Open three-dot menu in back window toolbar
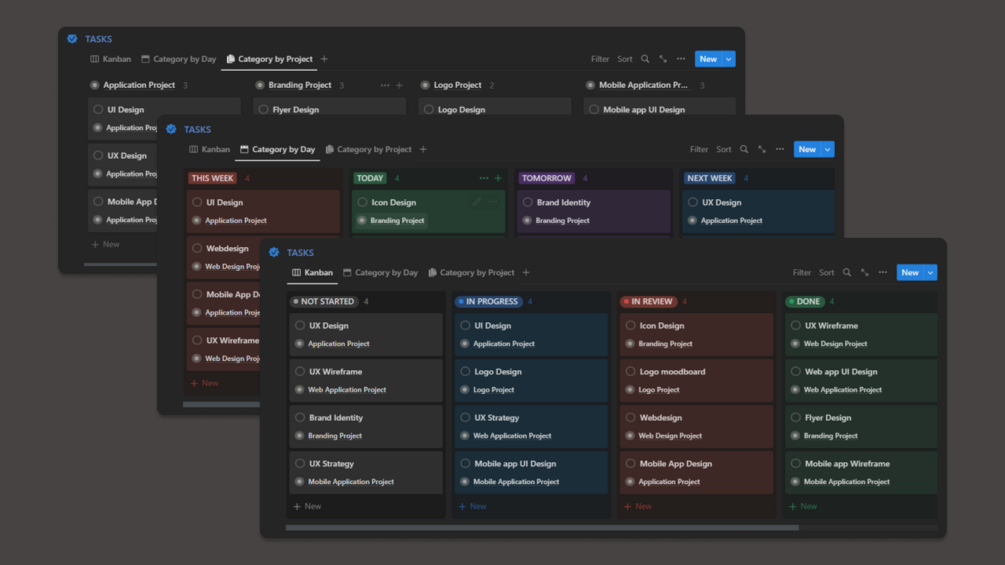 [681, 59]
